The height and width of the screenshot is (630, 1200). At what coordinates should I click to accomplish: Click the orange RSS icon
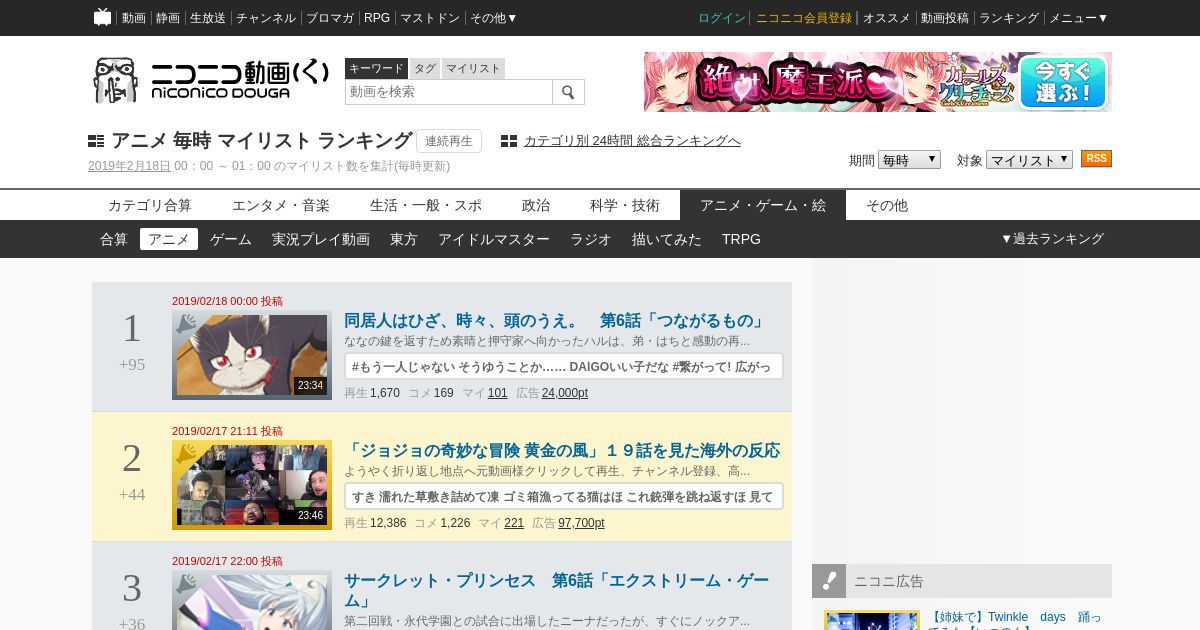coord(1096,159)
